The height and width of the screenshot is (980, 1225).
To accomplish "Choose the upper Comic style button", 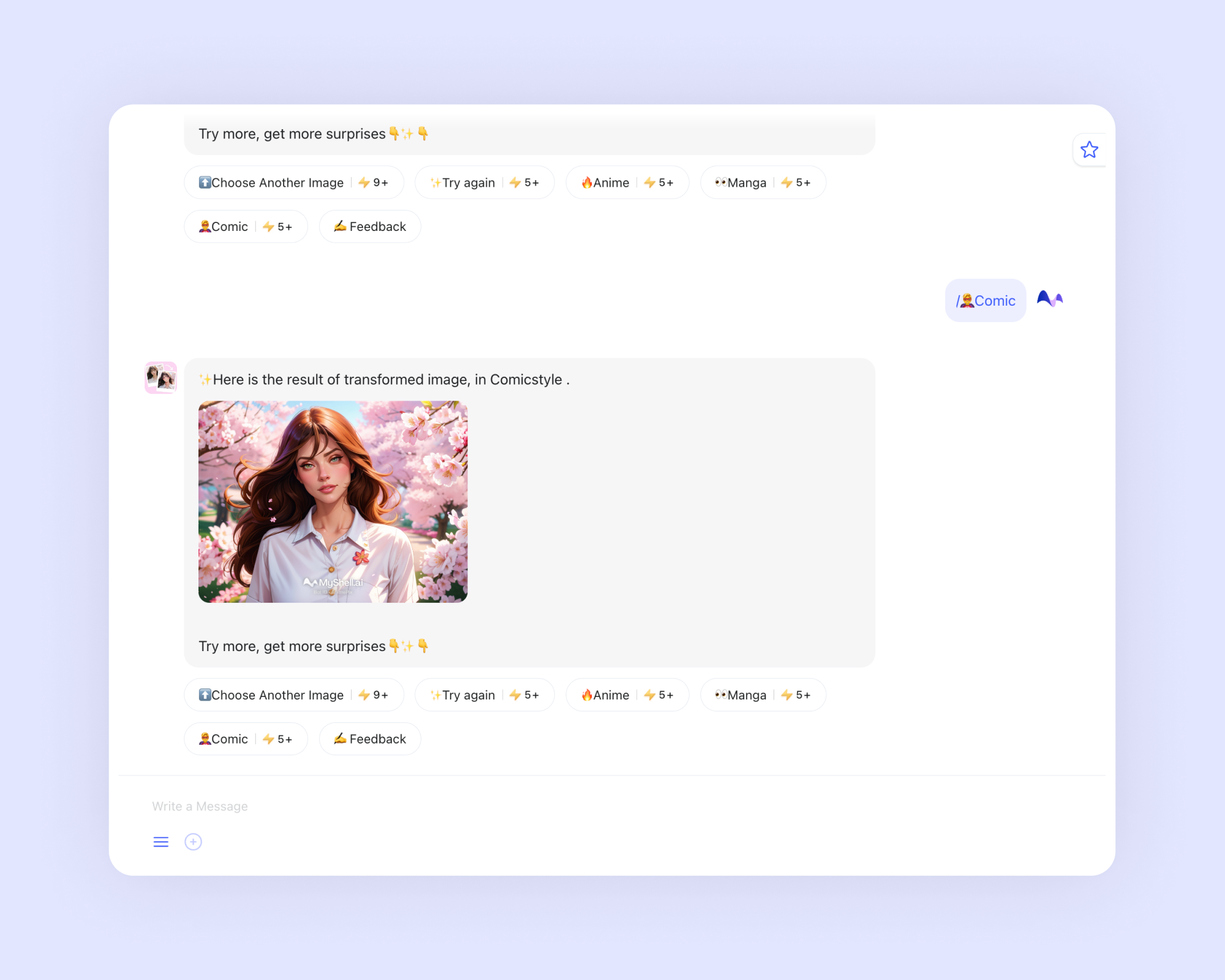I will [246, 227].
